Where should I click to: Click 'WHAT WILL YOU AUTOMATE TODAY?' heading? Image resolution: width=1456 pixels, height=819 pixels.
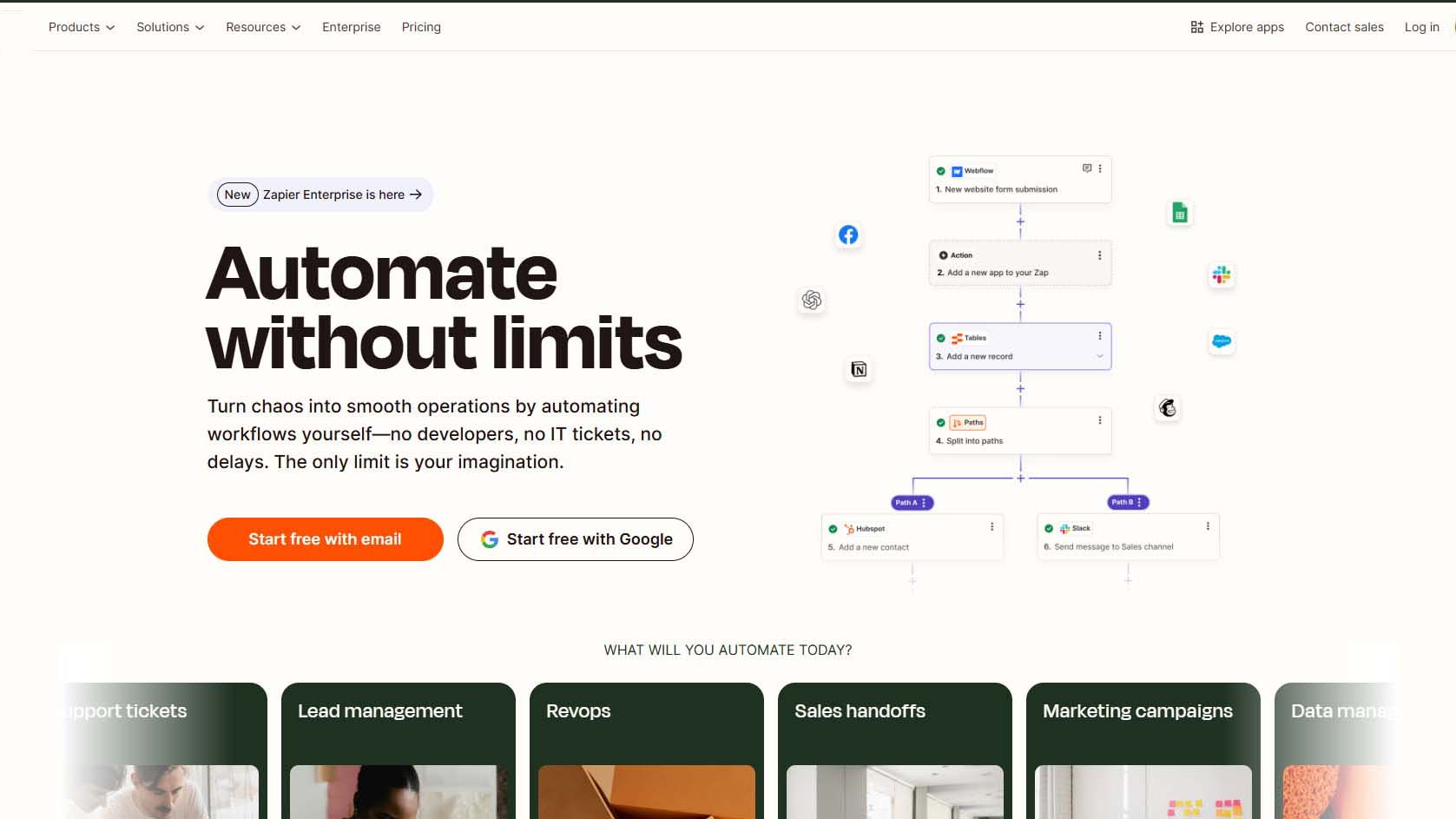point(728,650)
